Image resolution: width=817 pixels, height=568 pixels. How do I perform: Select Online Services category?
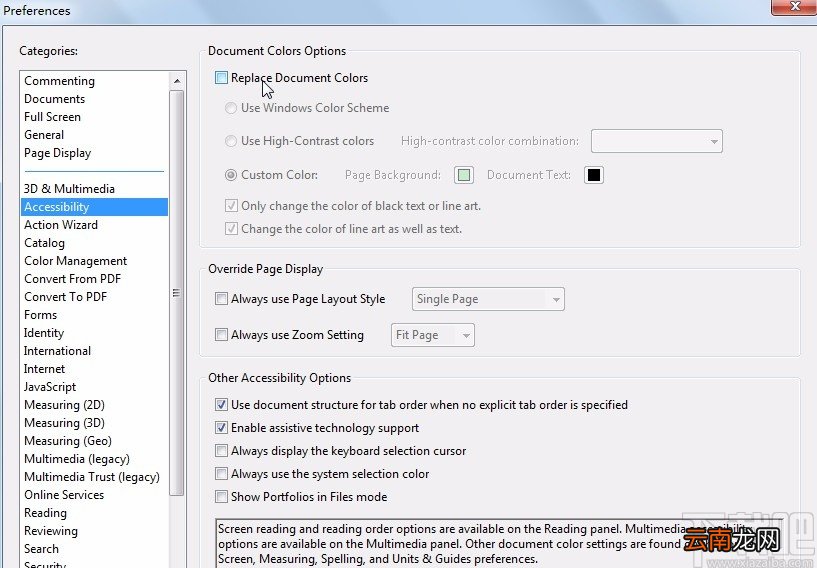click(64, 495)
